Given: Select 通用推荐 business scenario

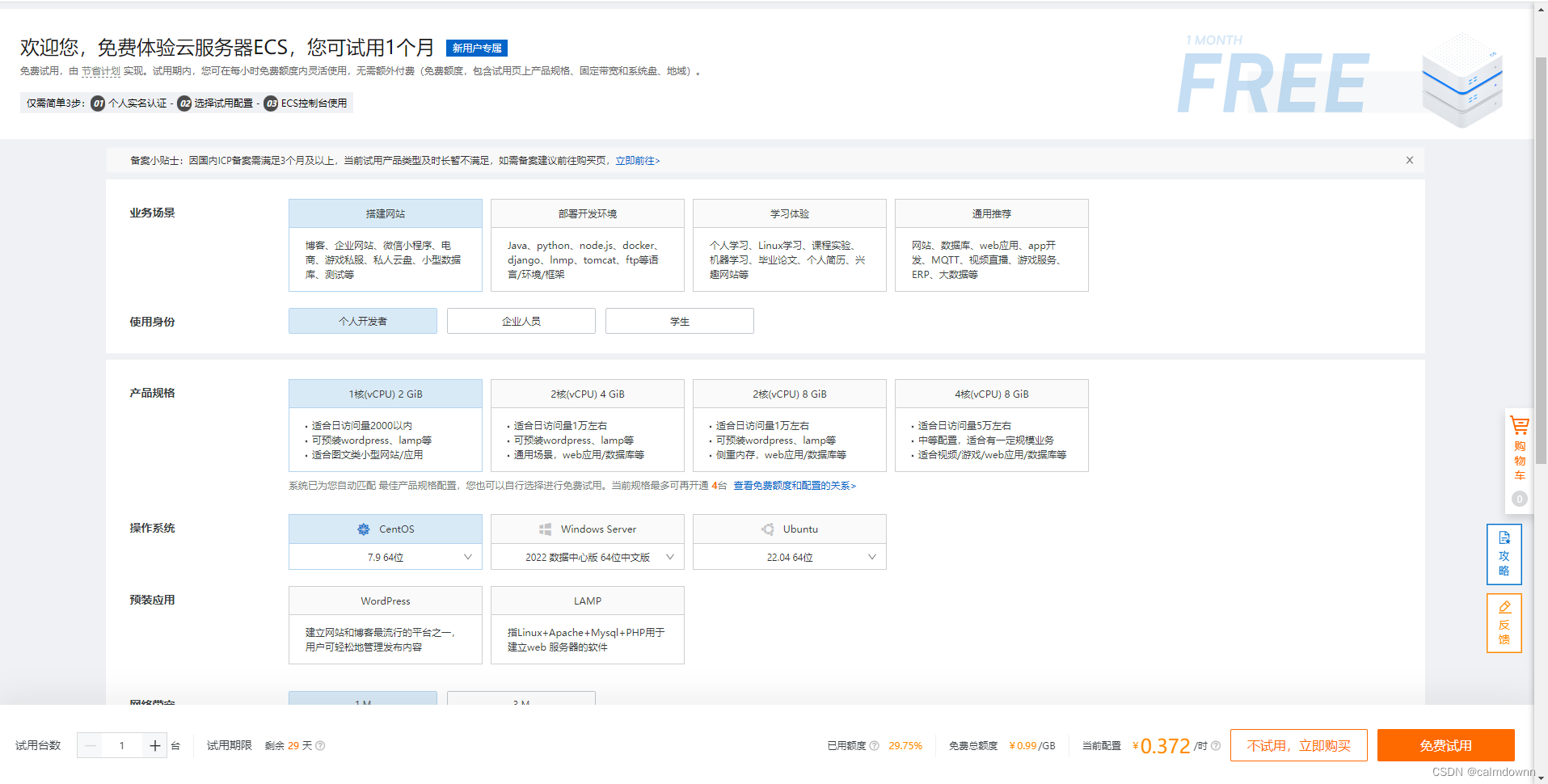Looking at the screenshot, I should coord(992,245).
